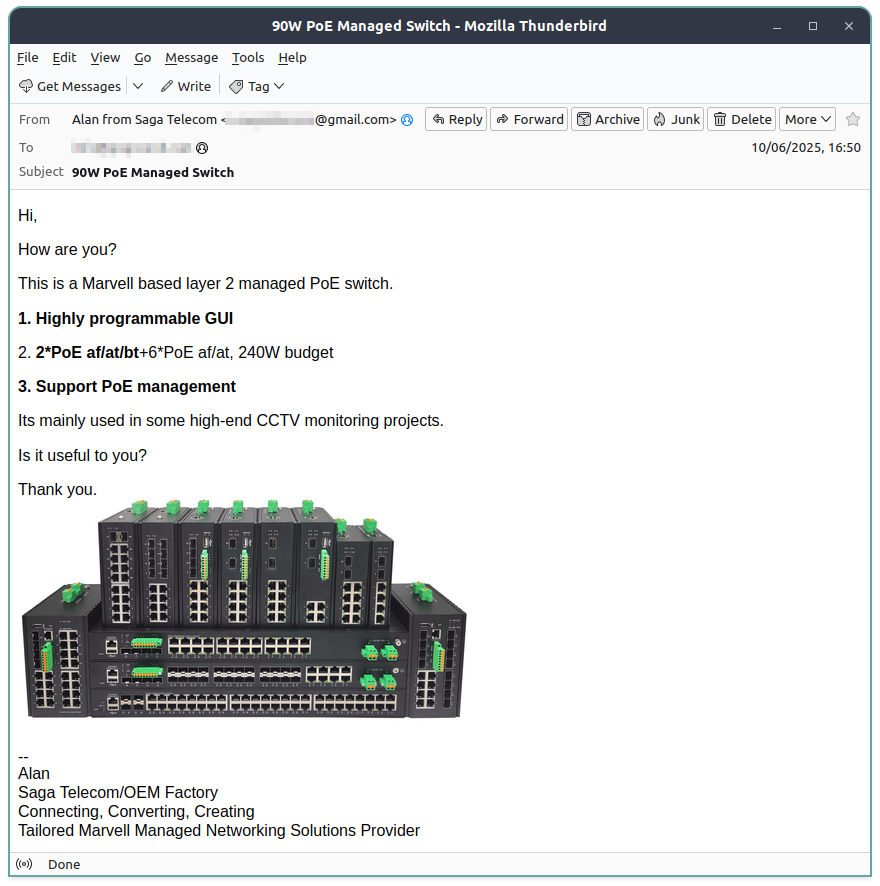
Task: Open the Tools menu
Action: click(248, 58)
